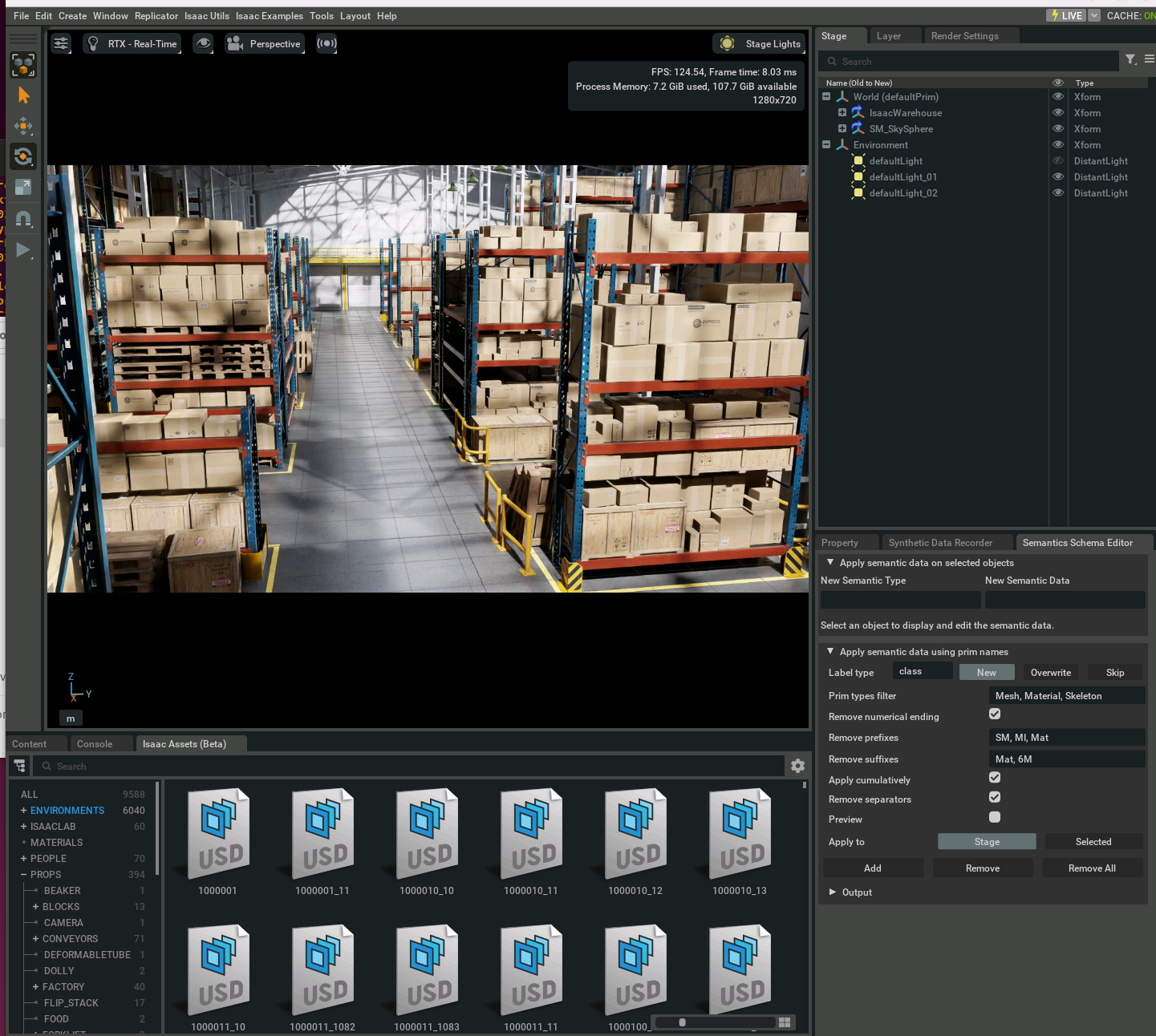Expand the Output section
The image size is (1156, 1036).
[x=833, y=892]
